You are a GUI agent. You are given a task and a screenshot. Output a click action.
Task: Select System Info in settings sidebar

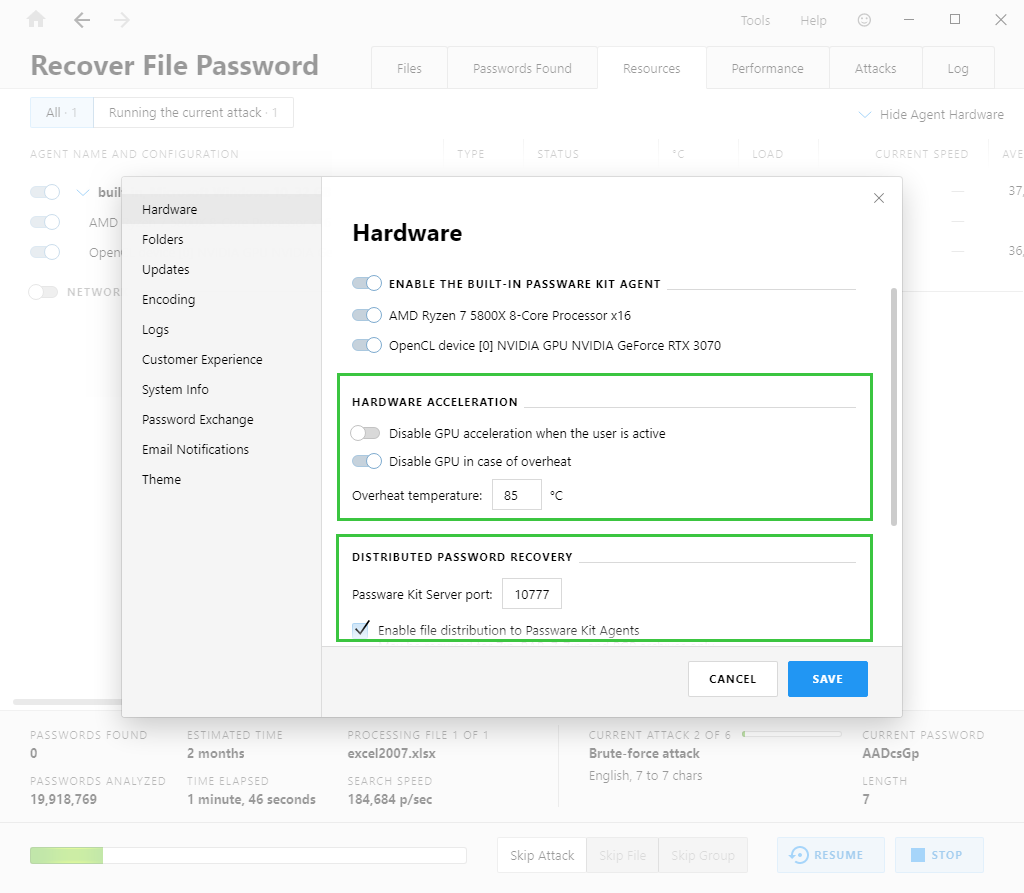pyautogui.click(x=221, y=389)
